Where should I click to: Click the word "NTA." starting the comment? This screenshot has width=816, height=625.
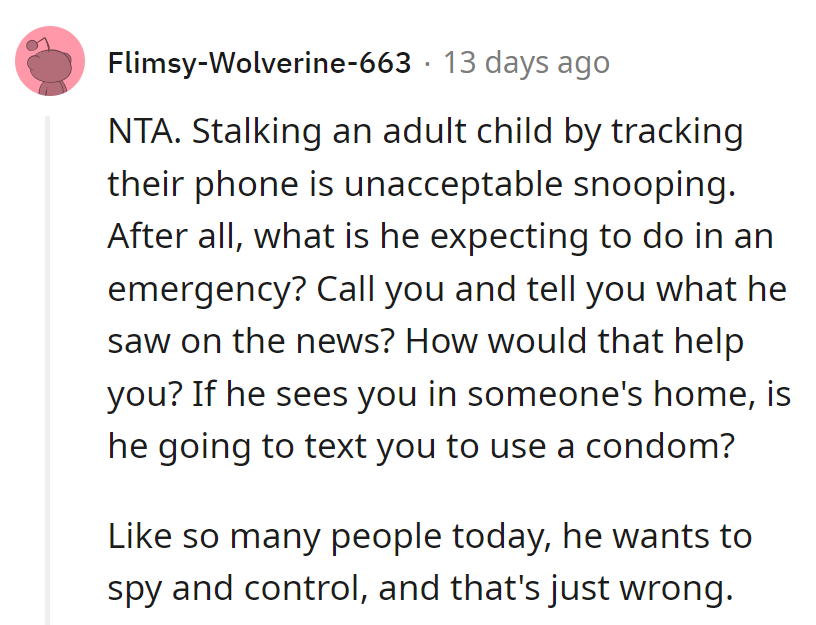click(142, 133)
